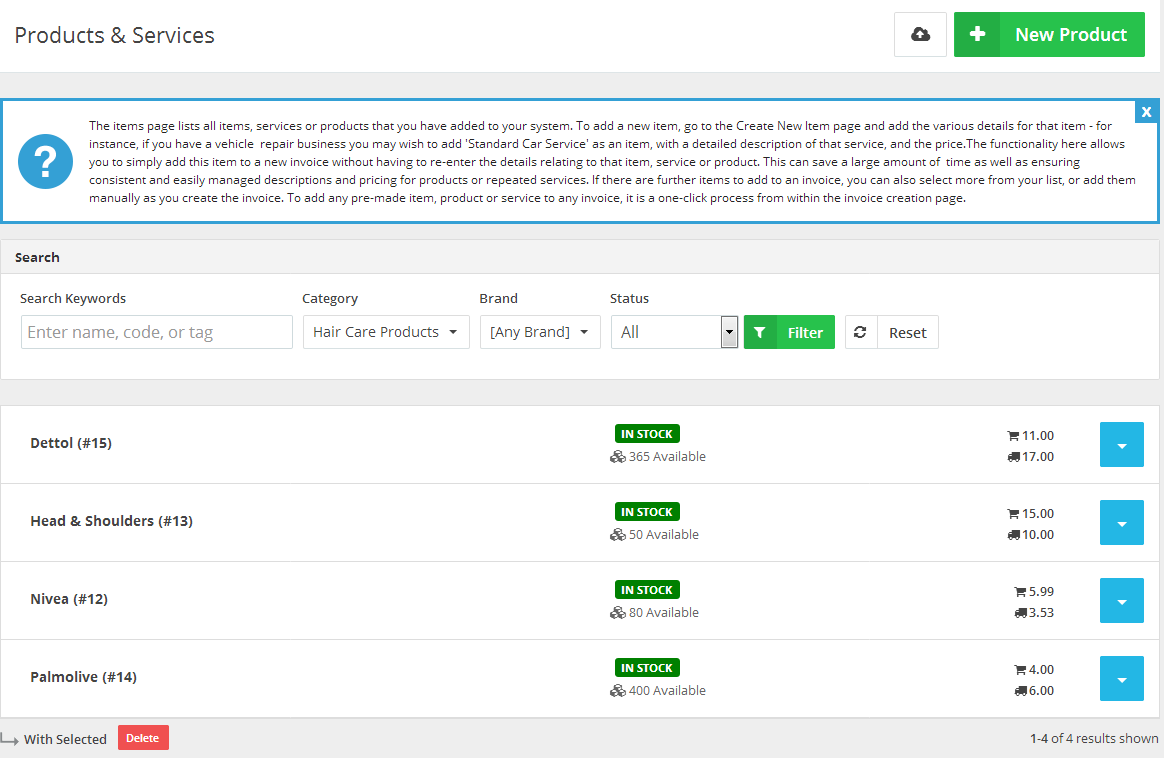This screenshot has width=1164, height=758.
Task: Expand actions dropdown for Dettol row
Action: (1121, 445)
